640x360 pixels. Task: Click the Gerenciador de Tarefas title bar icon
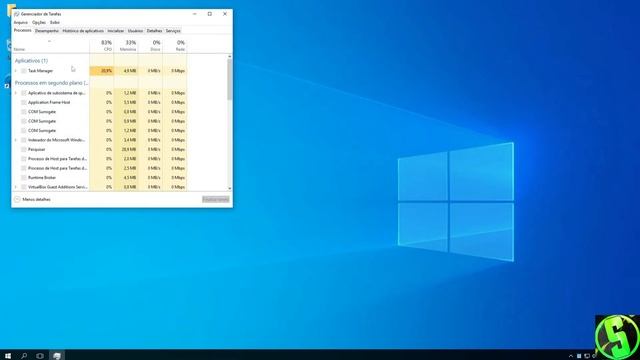coord(17,14)
